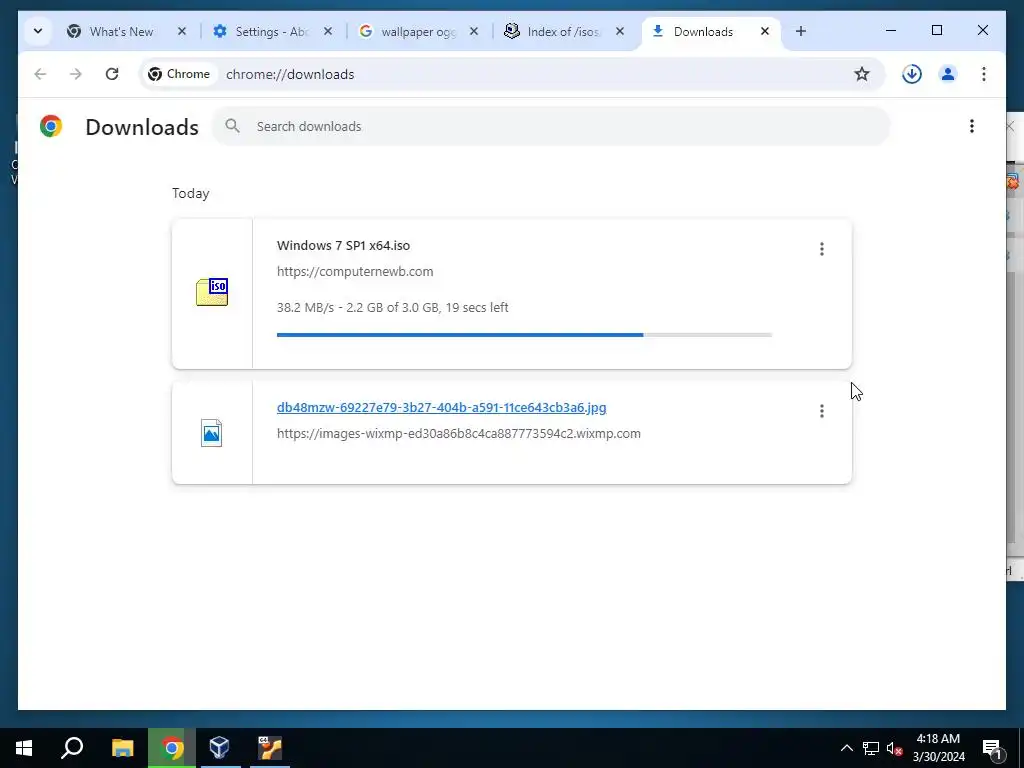Click the Chrome logo beside Downloads heading
Screen dimensions: 1024x768
(x=51, y=126)
